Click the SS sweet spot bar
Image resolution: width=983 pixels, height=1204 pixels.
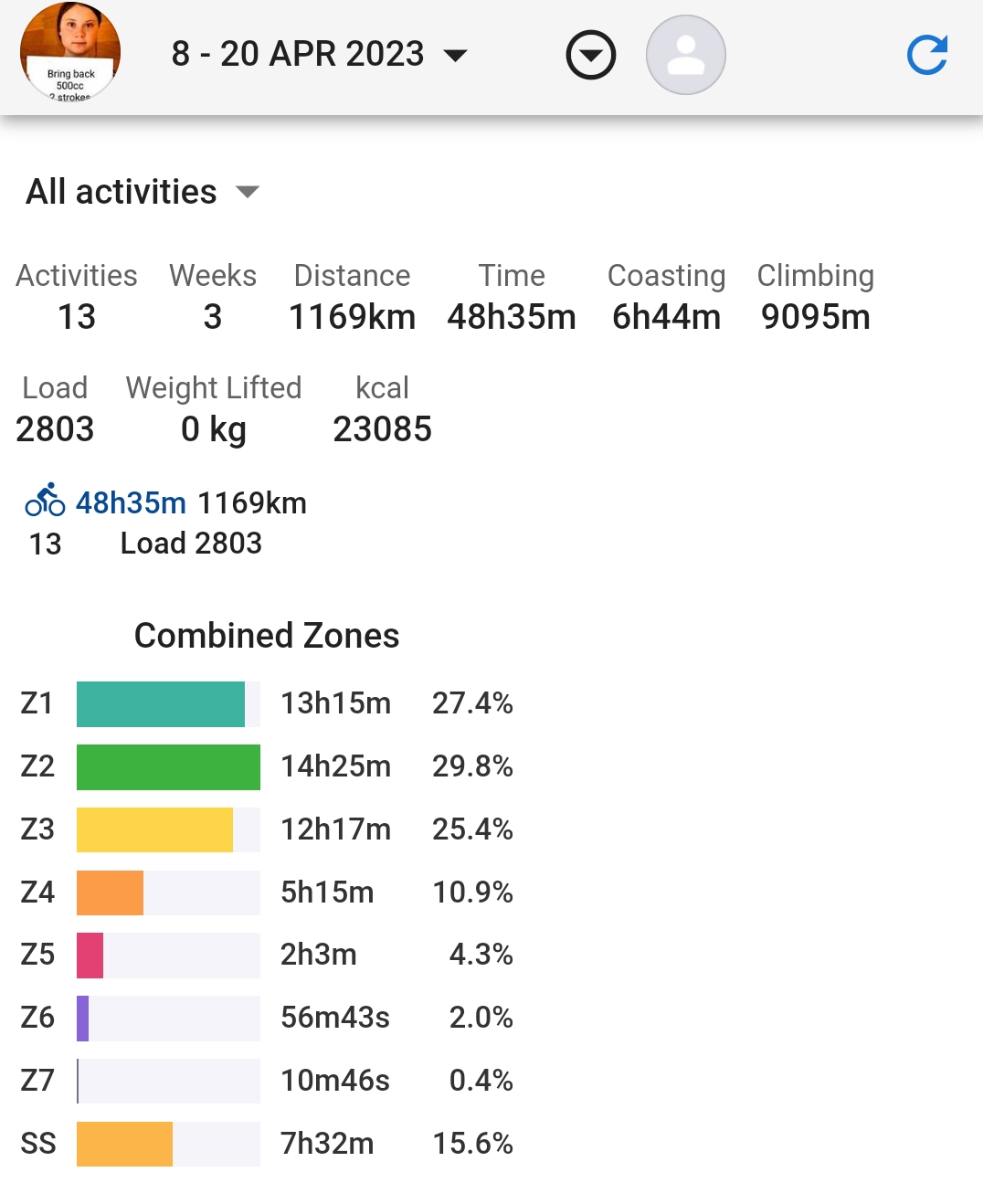click(x=124, y=1144)
